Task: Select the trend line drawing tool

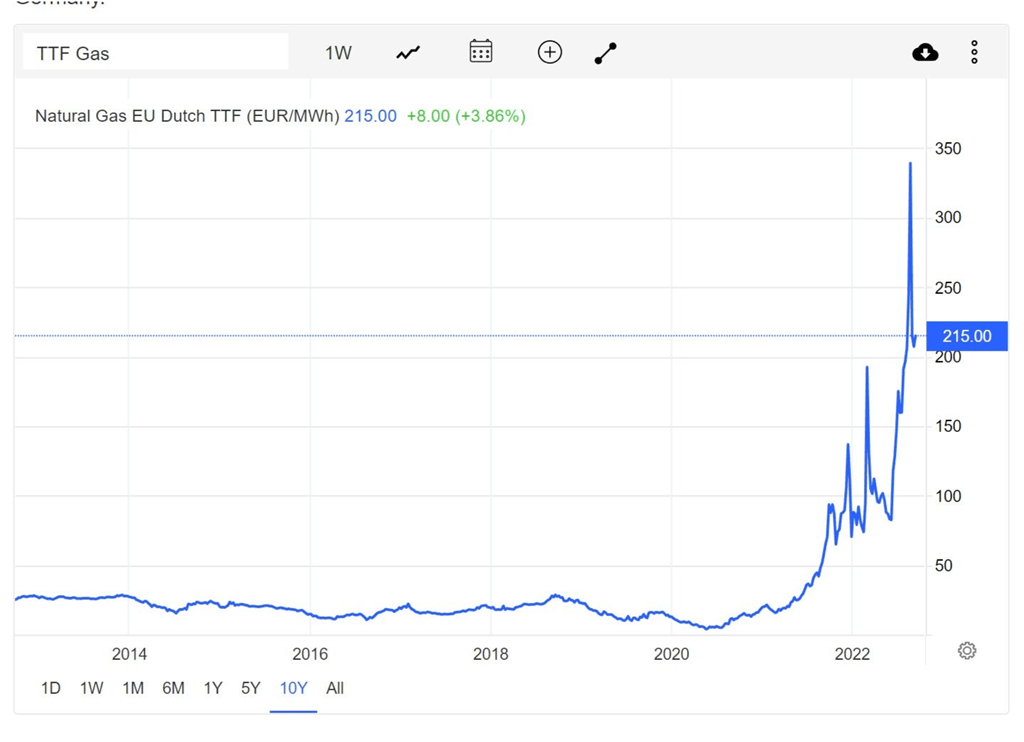Action: 605,53
